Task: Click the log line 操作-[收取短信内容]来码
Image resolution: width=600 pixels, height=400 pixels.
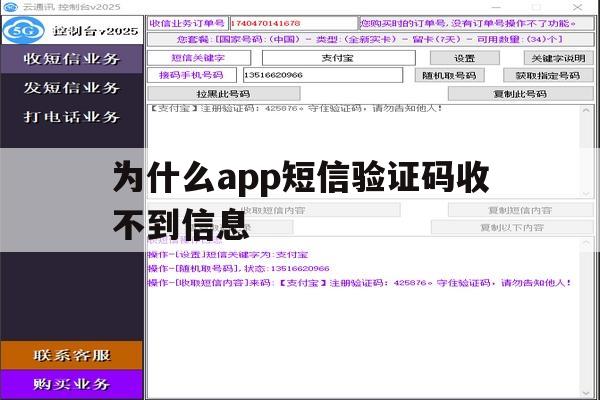Action: (x=360, y=283)
